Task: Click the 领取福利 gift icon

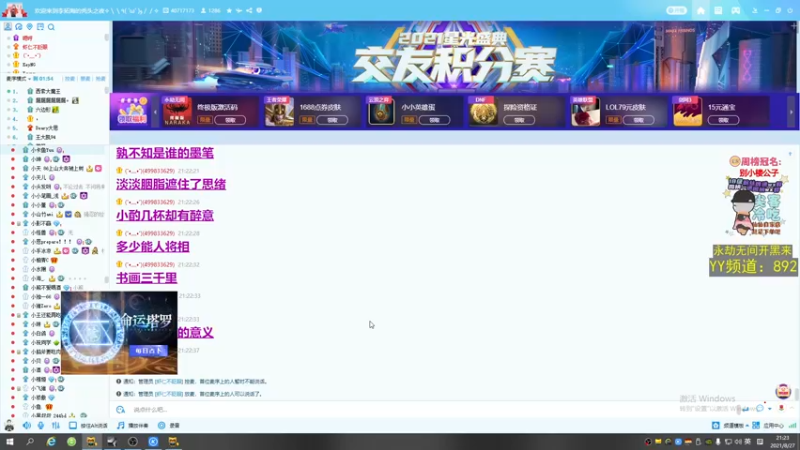Action: (x=132, y=111)
